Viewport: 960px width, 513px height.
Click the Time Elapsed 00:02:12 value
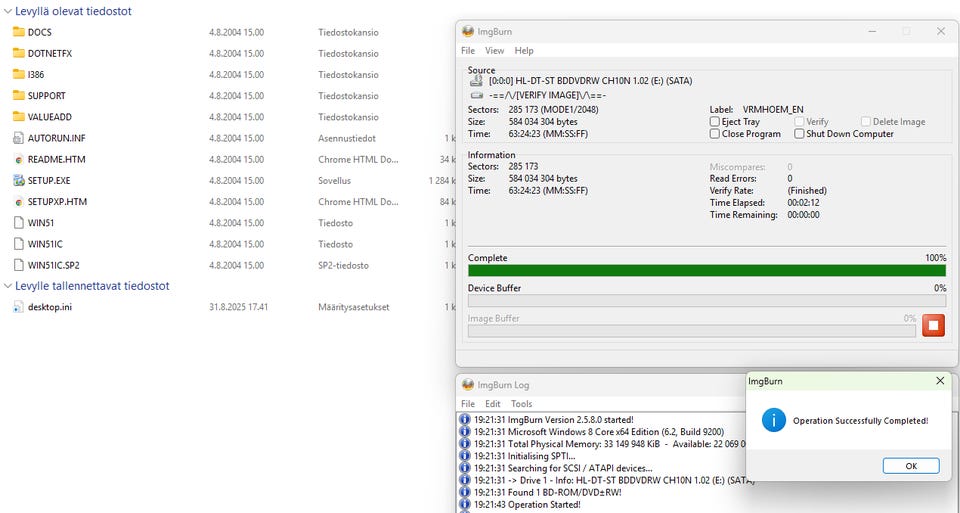pyautogui.click(x=803, y=203)
